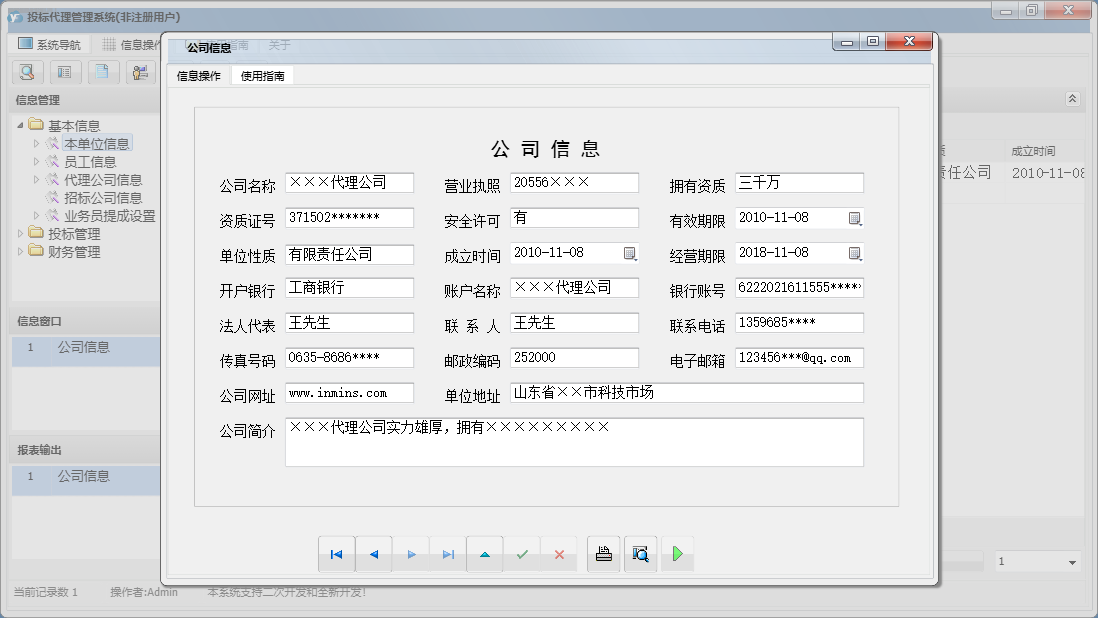The width and height of the screenshot is (1098, 618).
Task: Confirm changes with the green check icon
Action: (522, 554)
